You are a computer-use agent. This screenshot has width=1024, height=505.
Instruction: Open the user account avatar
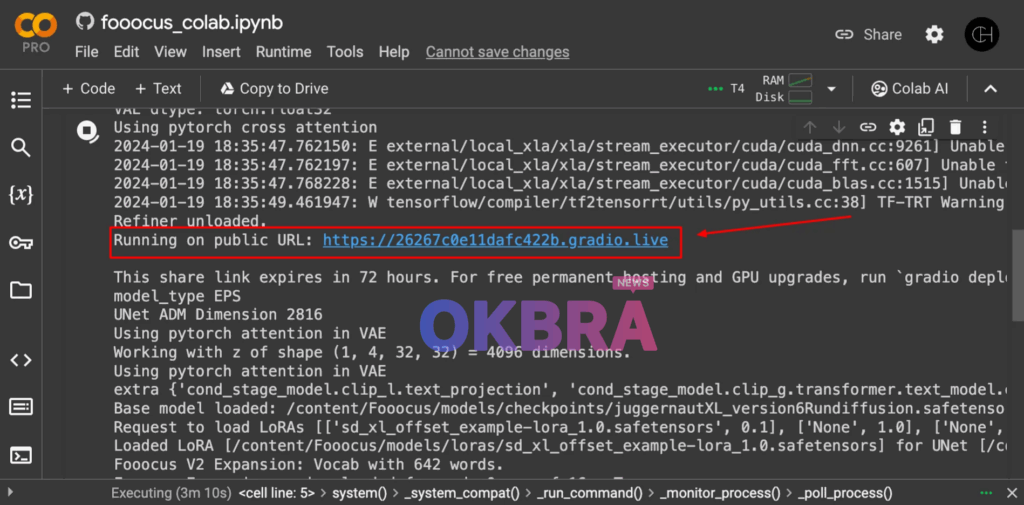(x=982, y=34)
